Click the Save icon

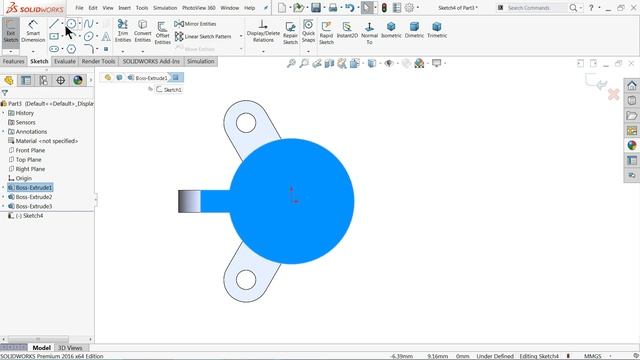316,8
